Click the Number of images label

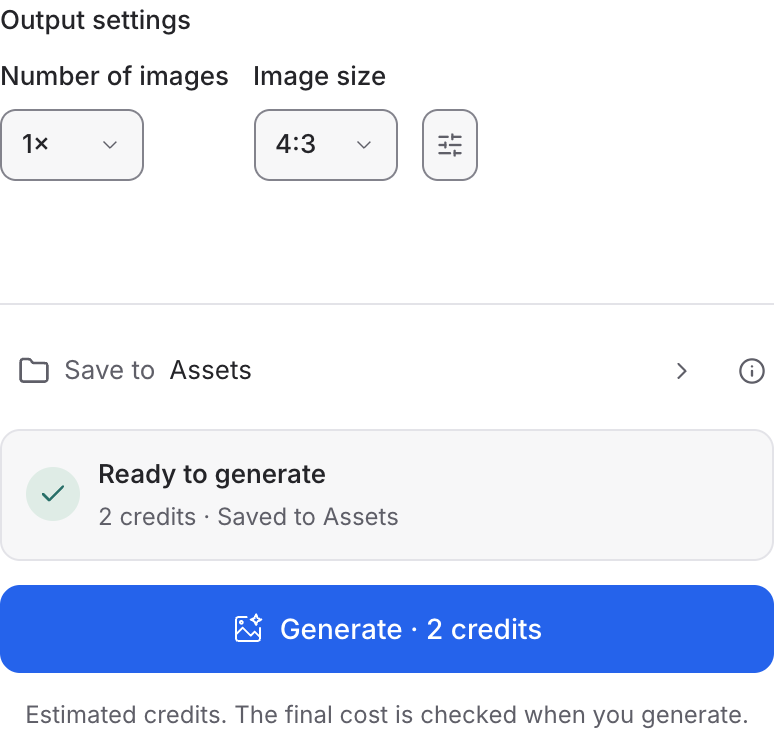pos(115,77)
